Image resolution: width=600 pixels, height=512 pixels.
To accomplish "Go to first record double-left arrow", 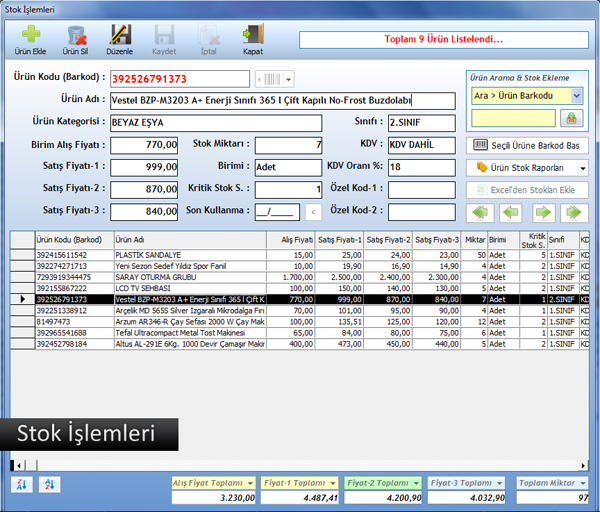I will coord(480,212).
